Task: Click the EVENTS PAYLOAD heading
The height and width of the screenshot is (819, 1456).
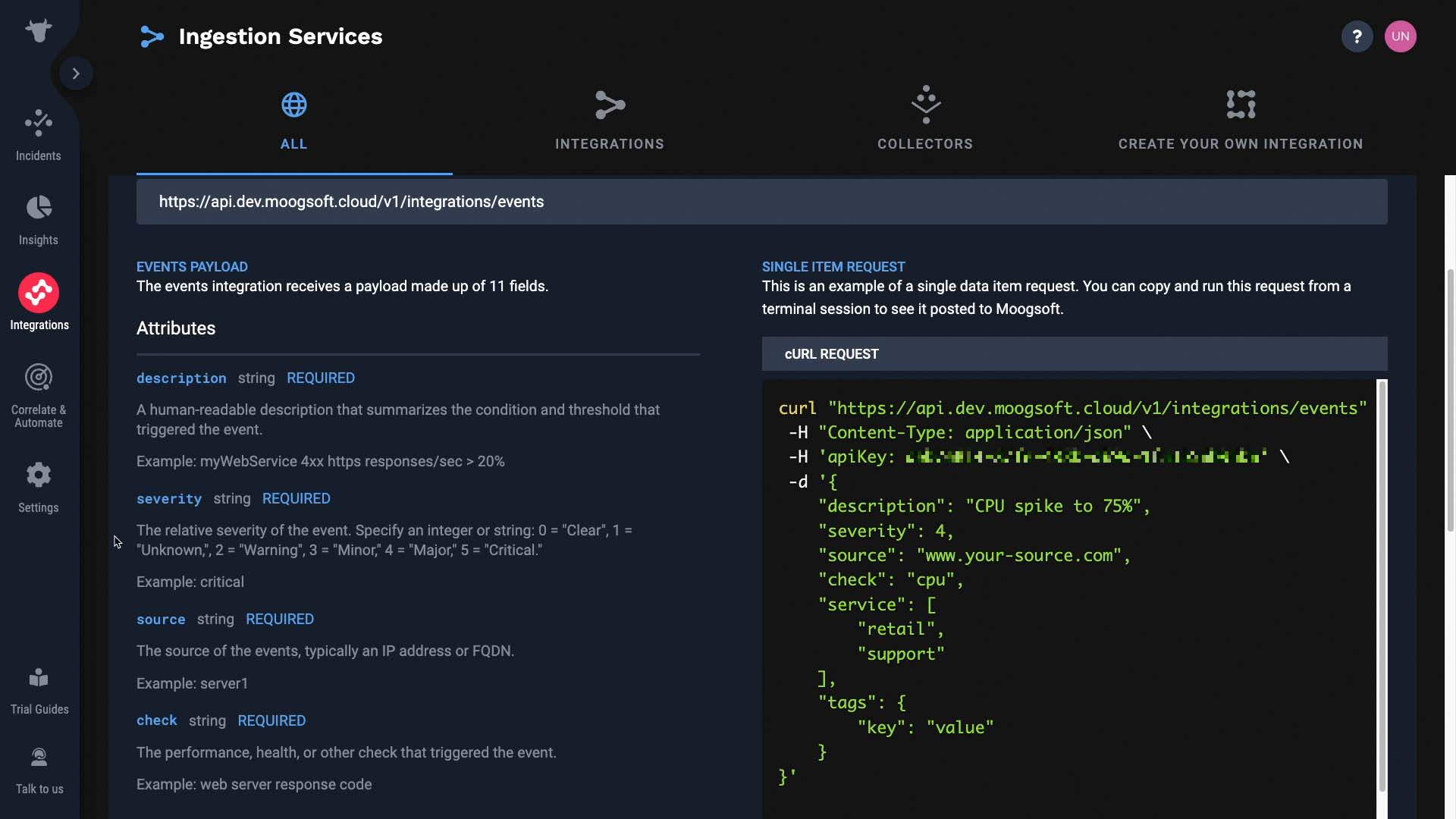Action: coord(192,267)
